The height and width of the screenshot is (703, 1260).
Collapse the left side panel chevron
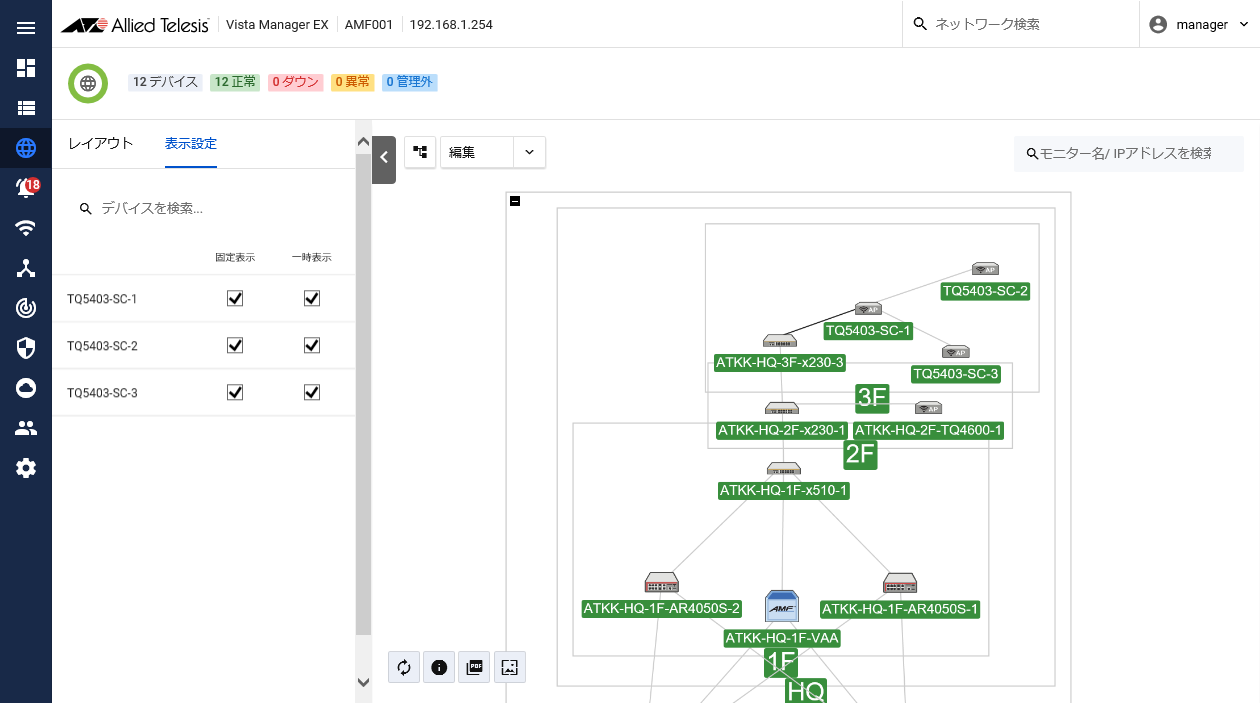pos(384,157)
